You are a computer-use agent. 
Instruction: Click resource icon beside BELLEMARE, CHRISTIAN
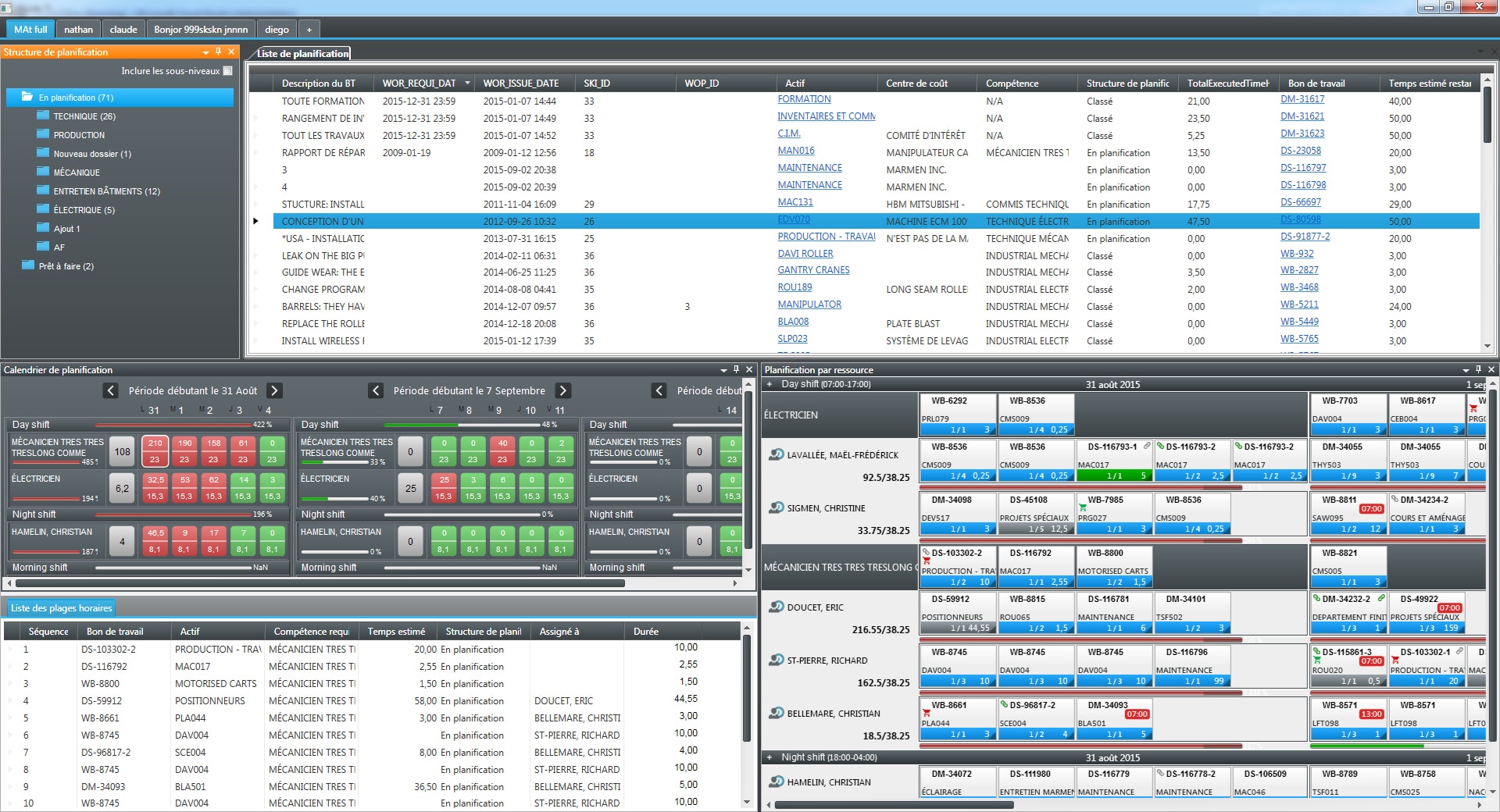[776, 713]
